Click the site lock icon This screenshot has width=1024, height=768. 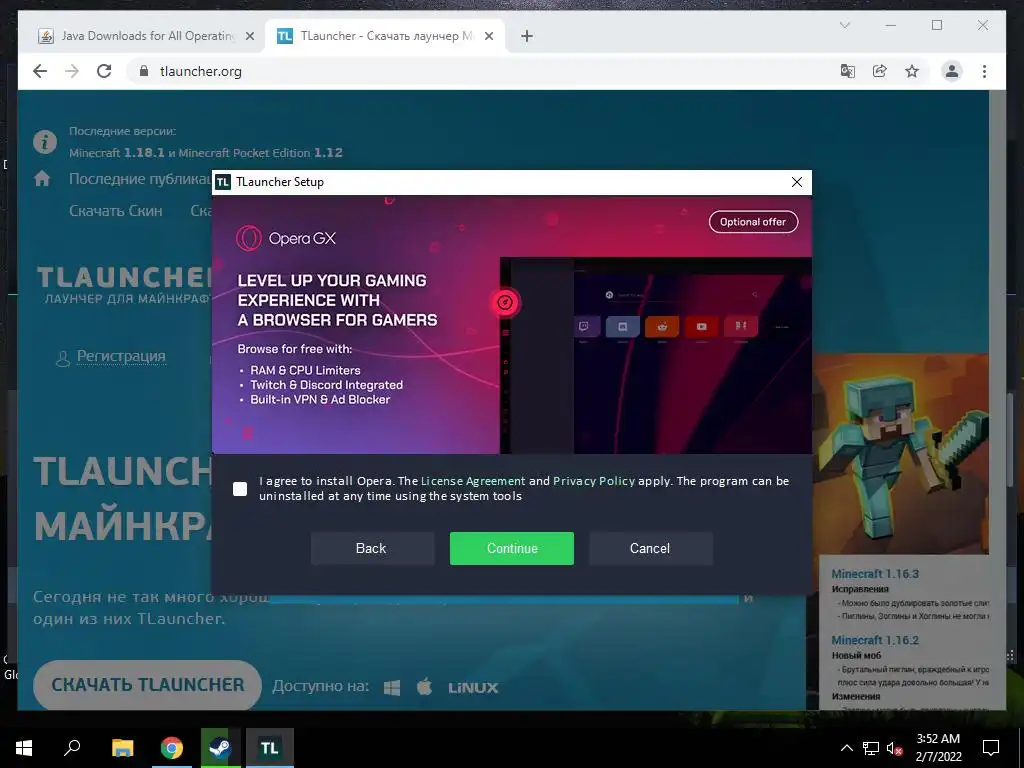pyautogui.click(x=144, y=71)
